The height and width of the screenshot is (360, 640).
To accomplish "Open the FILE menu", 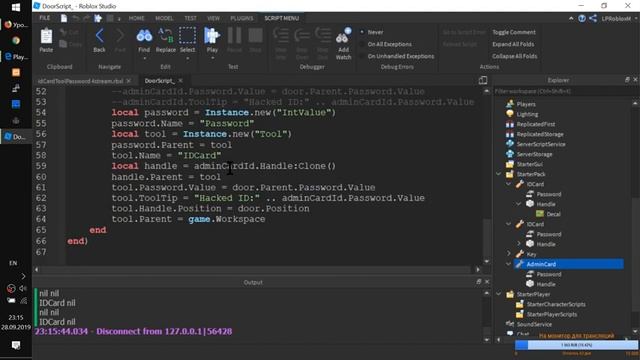I will (44, 18).
